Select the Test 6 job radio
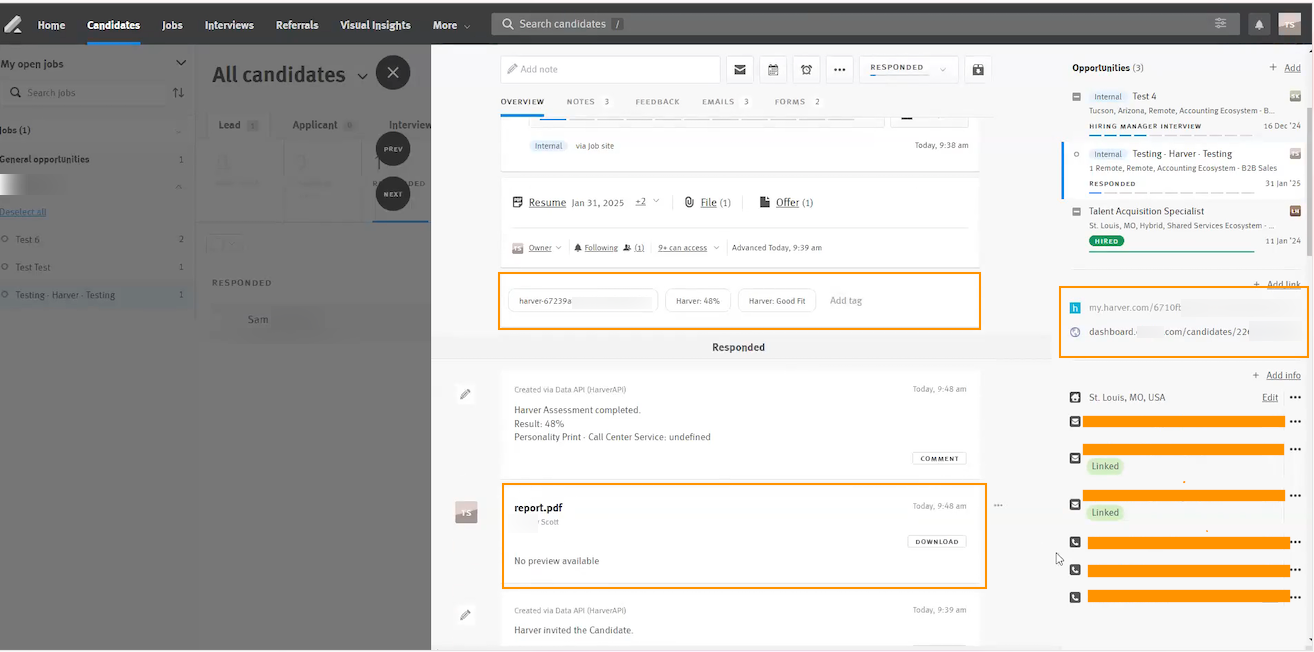This screenshot has width=1314, height=652. (x=6, y=240)
